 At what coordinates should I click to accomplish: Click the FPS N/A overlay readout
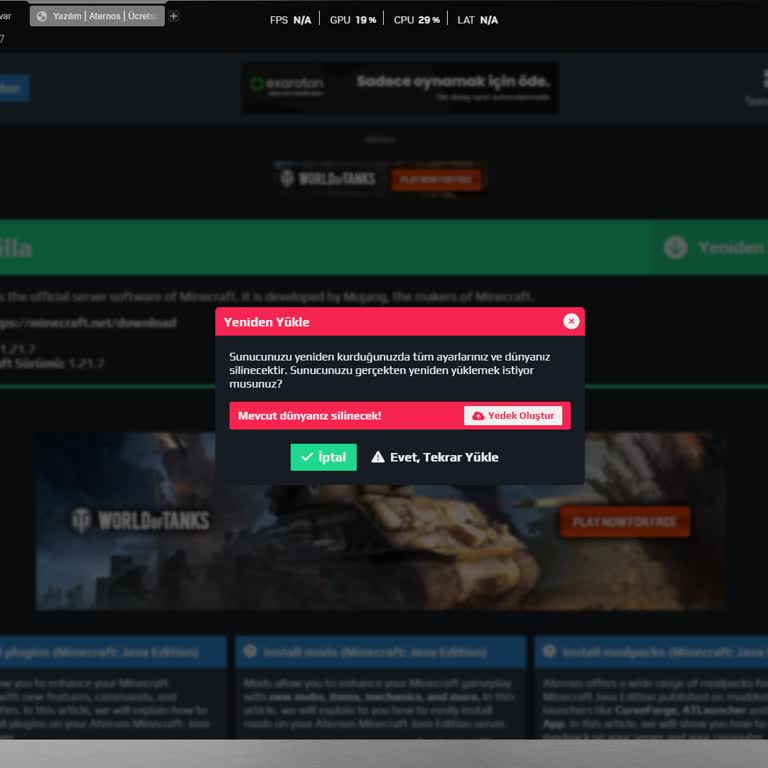coord(290,20)
